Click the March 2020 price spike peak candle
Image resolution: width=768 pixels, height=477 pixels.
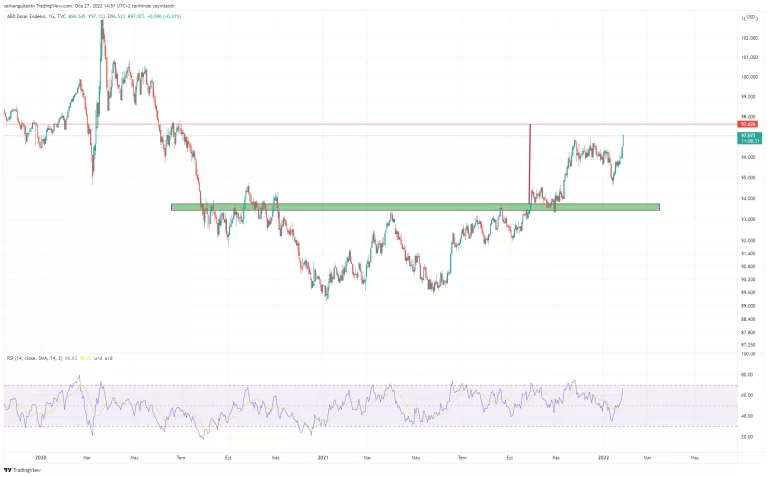[x=102, y=25]
